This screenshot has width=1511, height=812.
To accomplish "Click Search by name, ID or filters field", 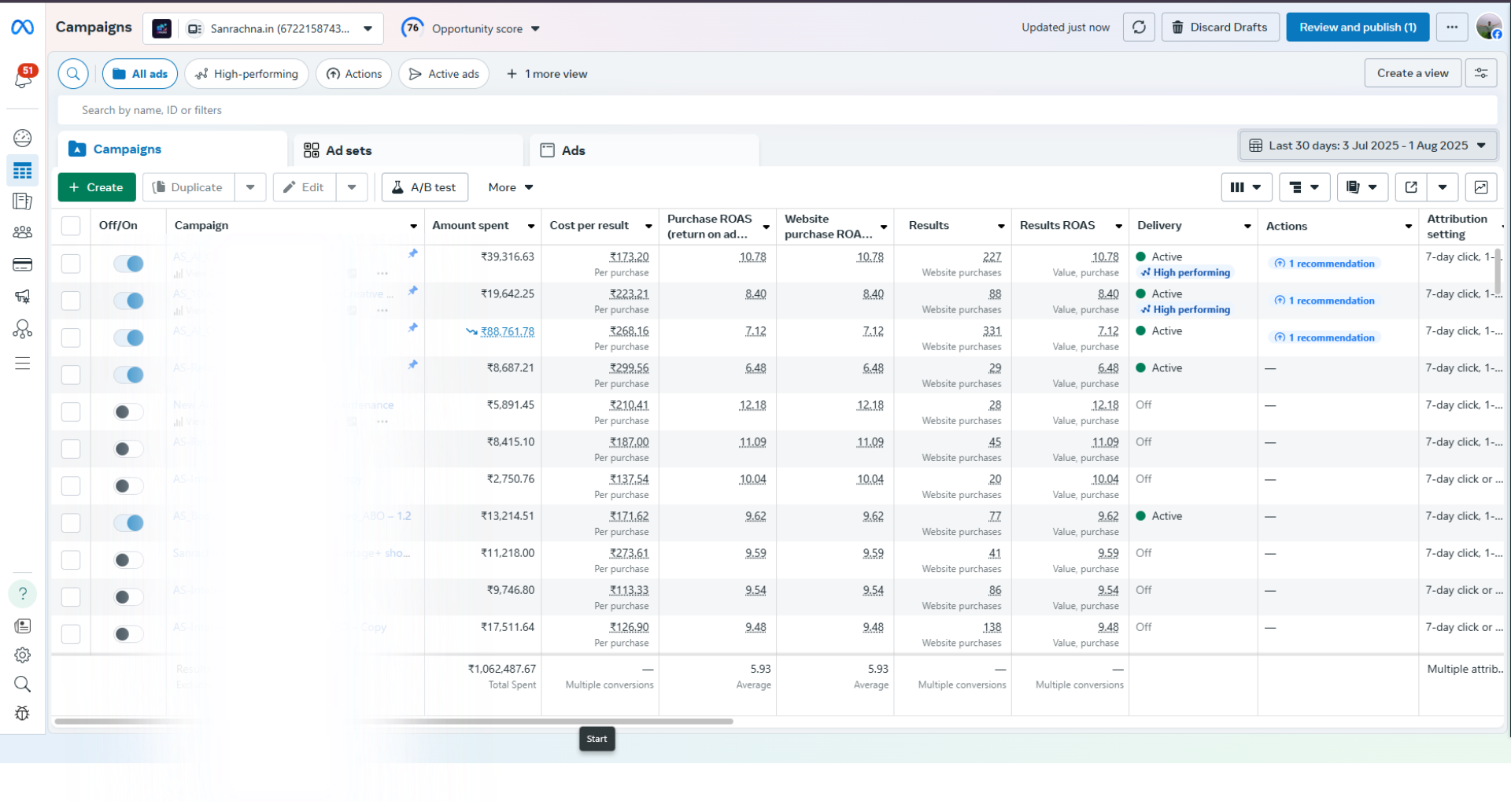I will click(779, 110).
